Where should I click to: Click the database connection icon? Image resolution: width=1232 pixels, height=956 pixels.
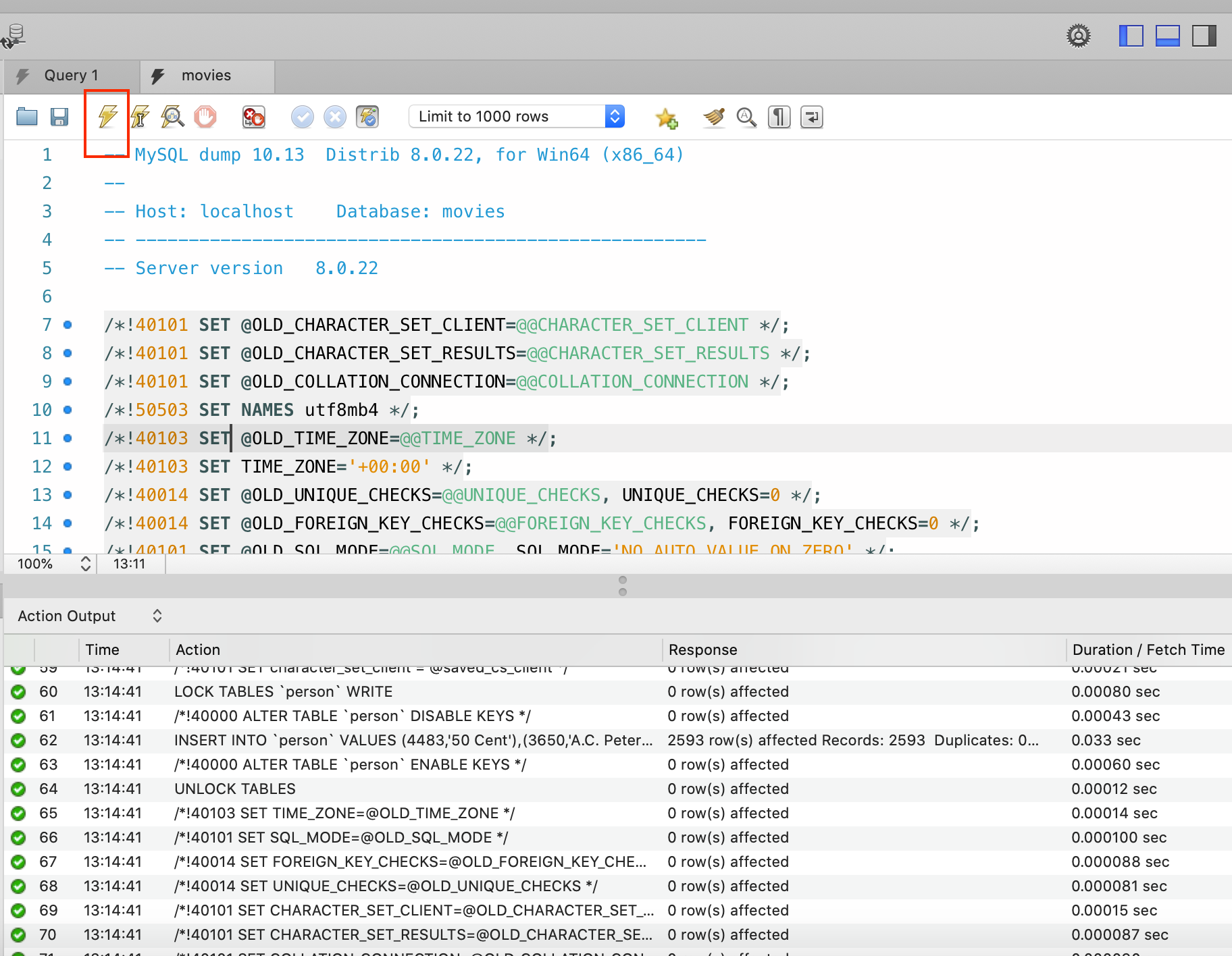tap(14, 36)
